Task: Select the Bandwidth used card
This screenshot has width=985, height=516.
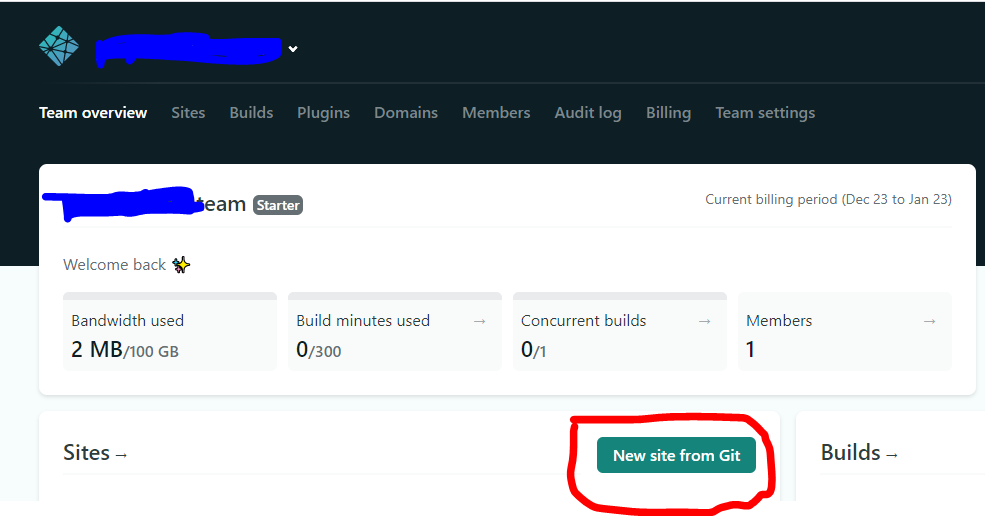Action: (x=170, y=331)
